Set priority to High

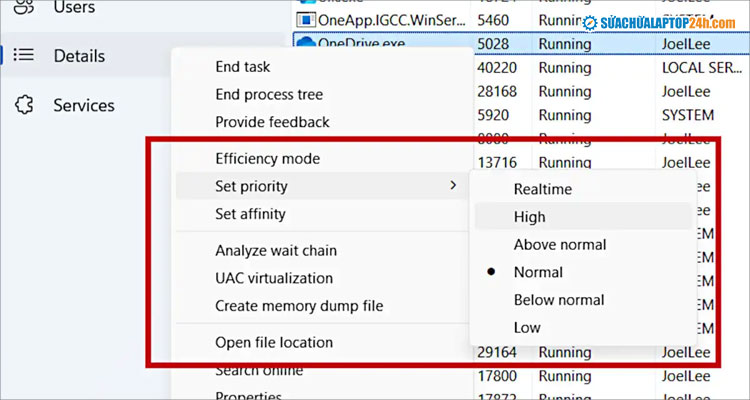[529, 216]
